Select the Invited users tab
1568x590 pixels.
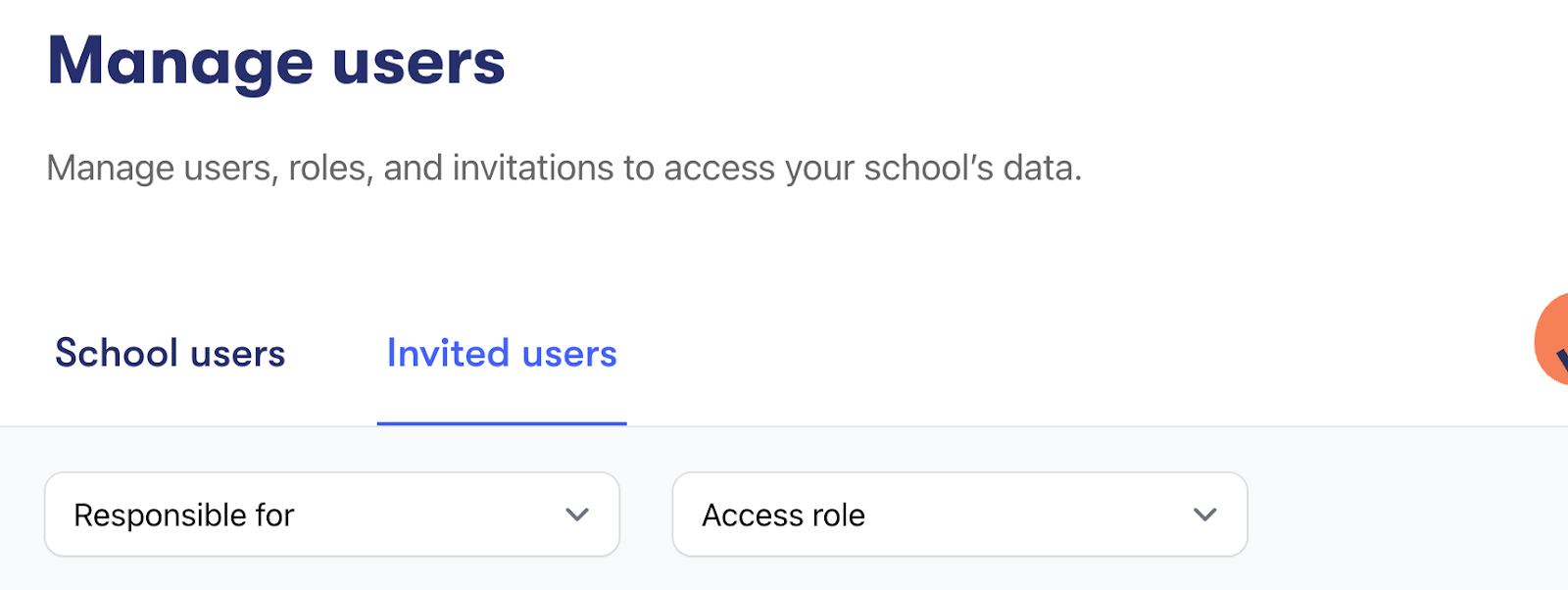tap(502, 353)
